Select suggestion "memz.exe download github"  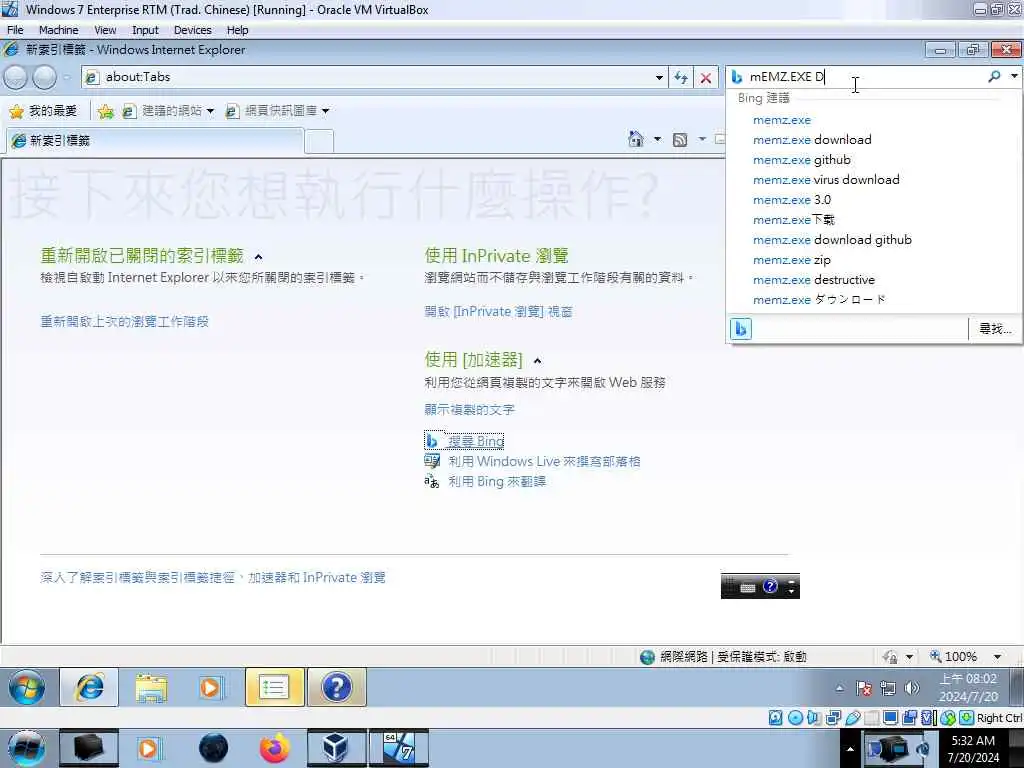tap(832, 240)
